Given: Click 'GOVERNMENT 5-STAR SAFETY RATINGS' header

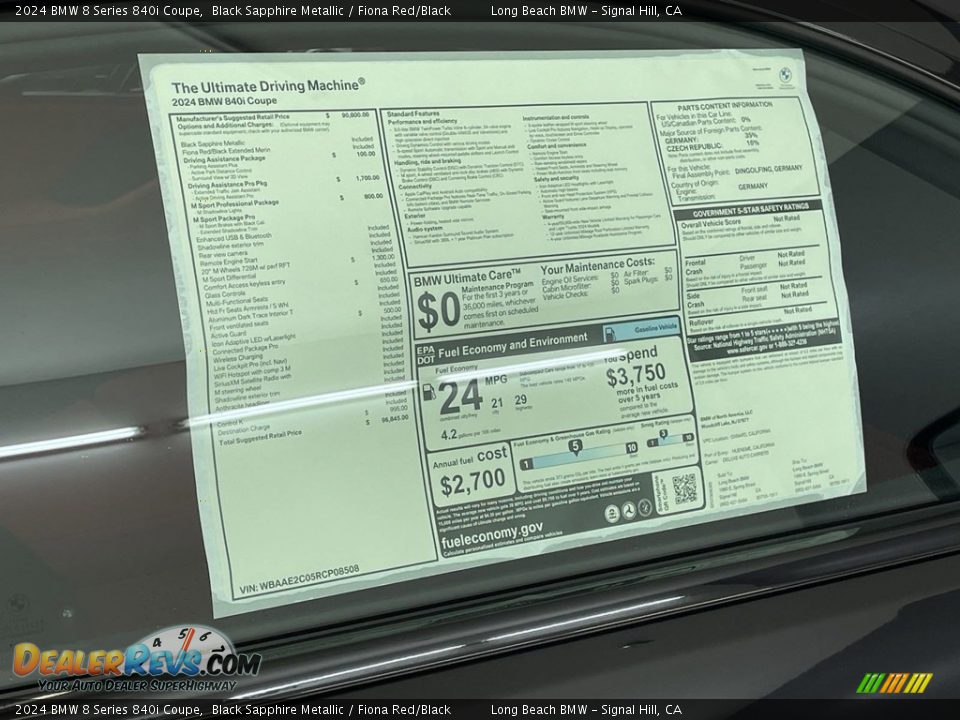Looking at the screenshot, I should click(751, 210).
